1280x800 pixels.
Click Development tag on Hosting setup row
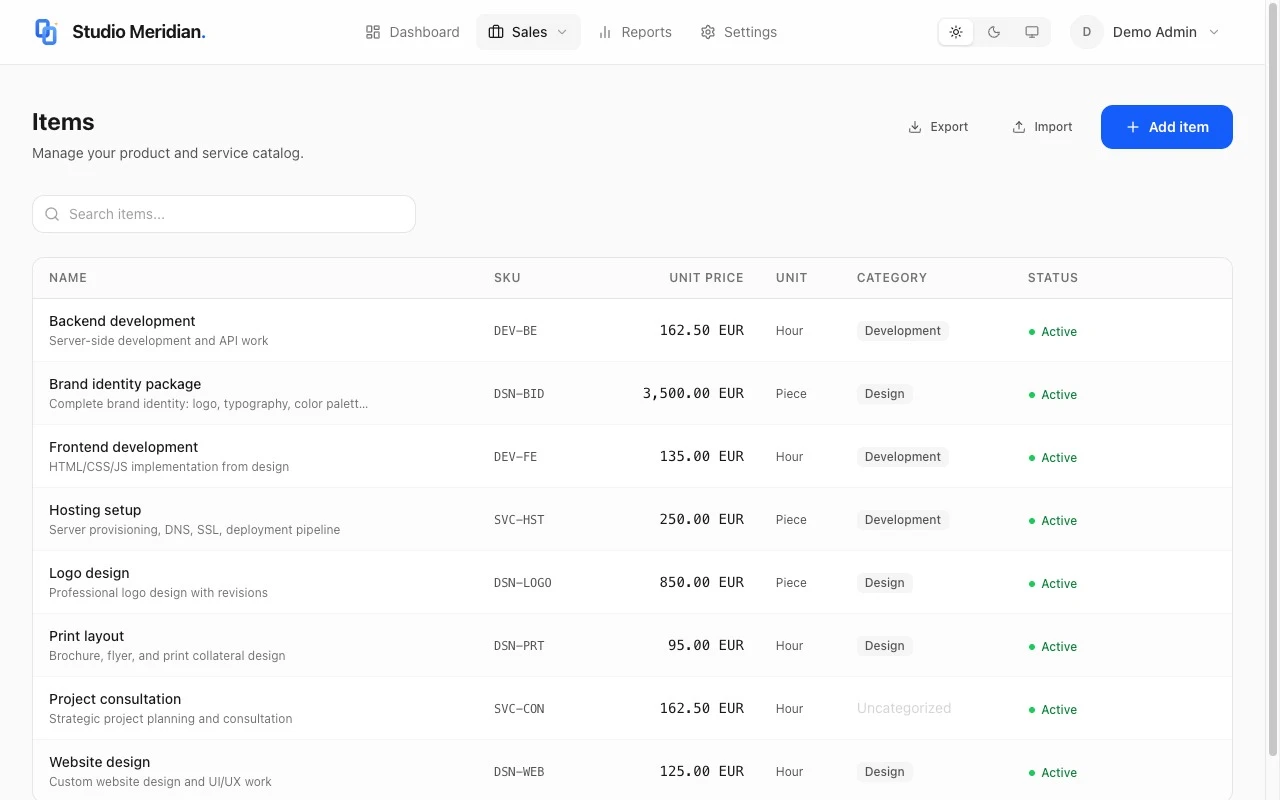pos(902,520)
